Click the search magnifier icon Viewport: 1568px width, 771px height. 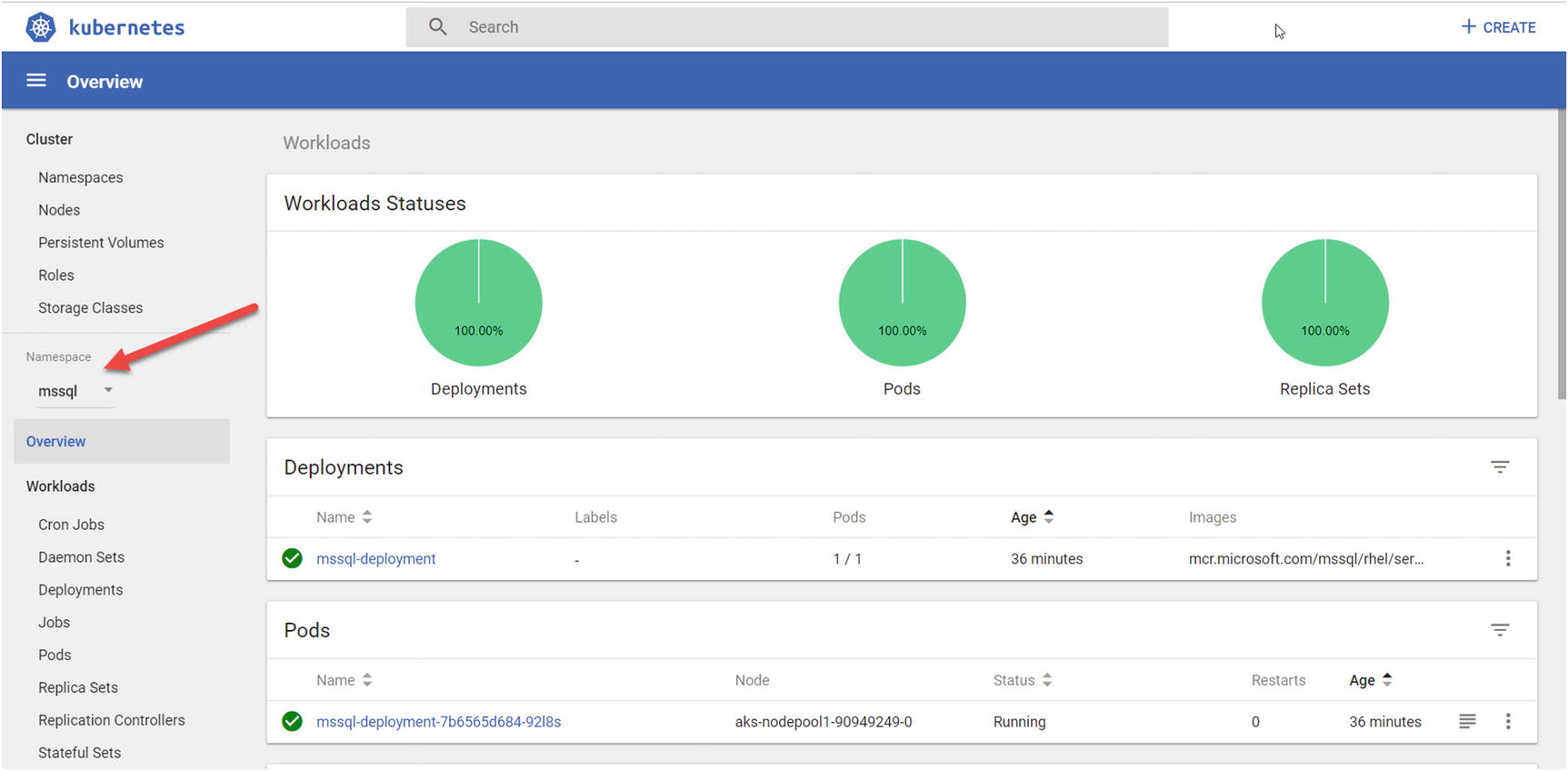(438, 27)
